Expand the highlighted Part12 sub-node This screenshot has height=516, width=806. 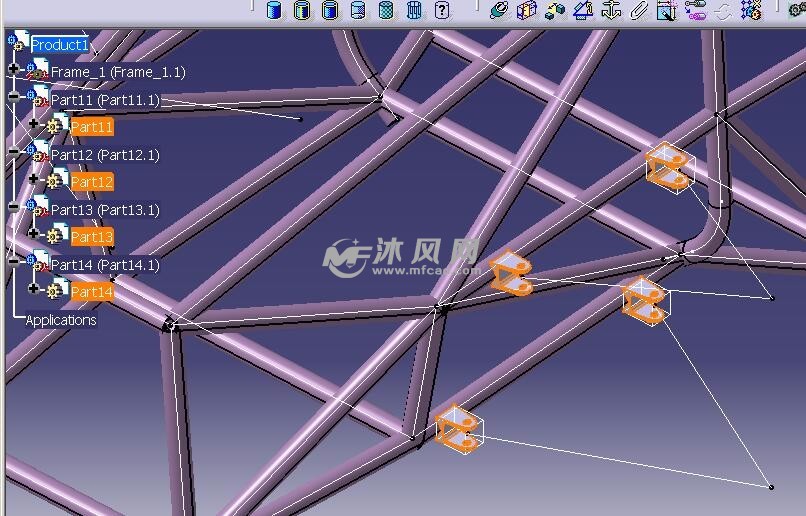[x=33, y=179]
